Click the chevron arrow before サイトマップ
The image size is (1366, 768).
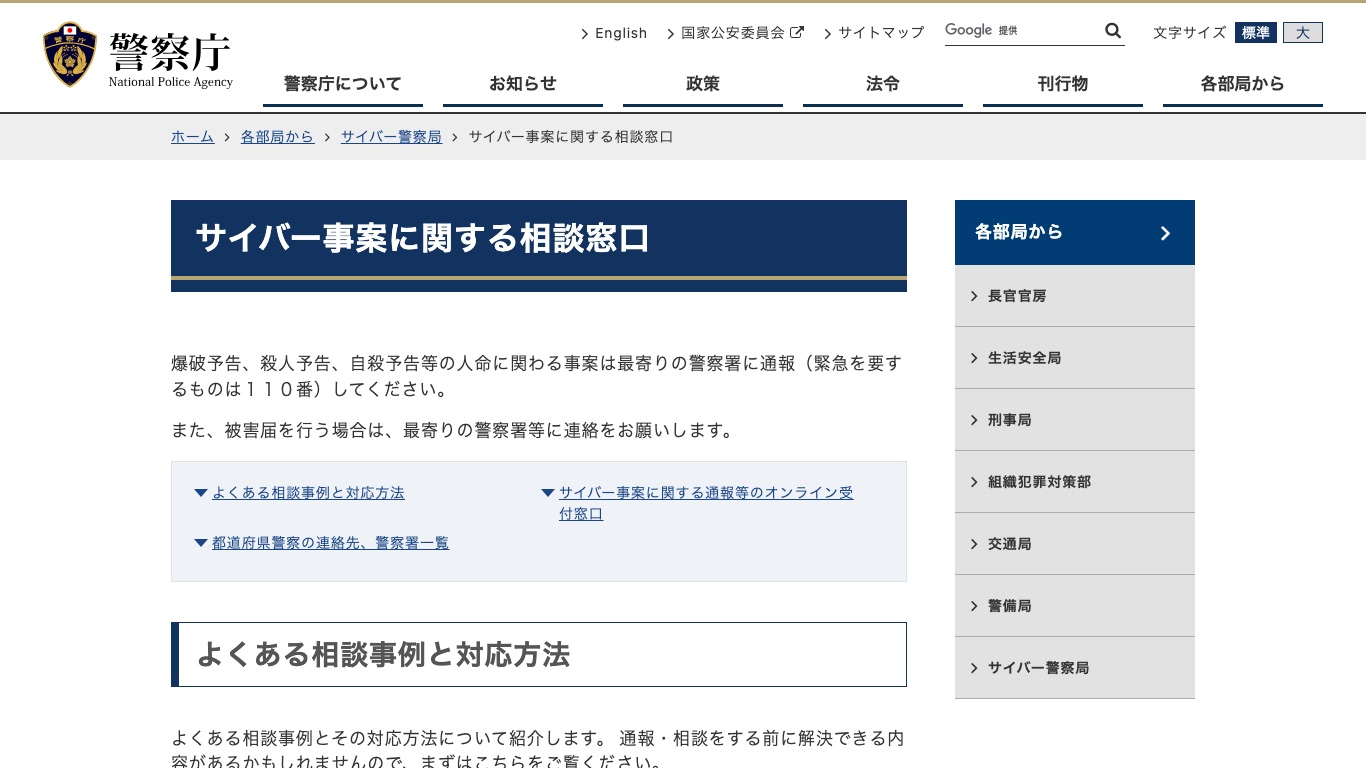point(828,34)
